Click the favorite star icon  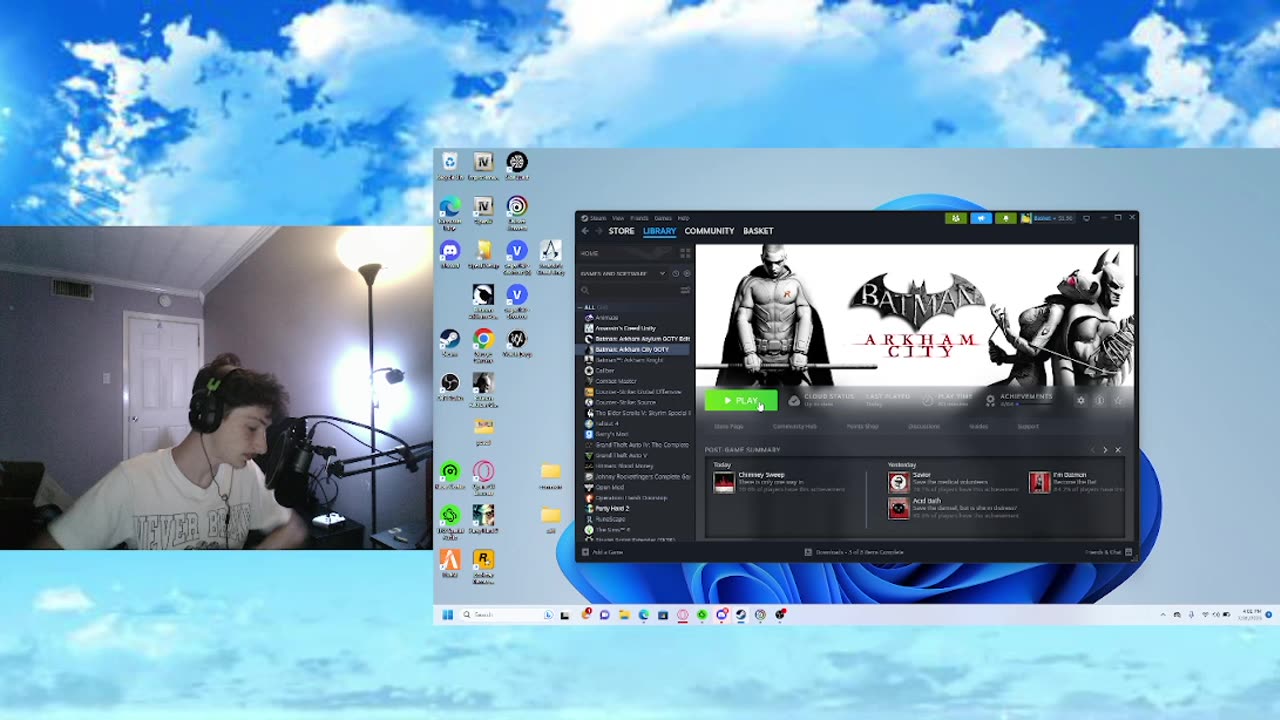tap(1117, 401)
